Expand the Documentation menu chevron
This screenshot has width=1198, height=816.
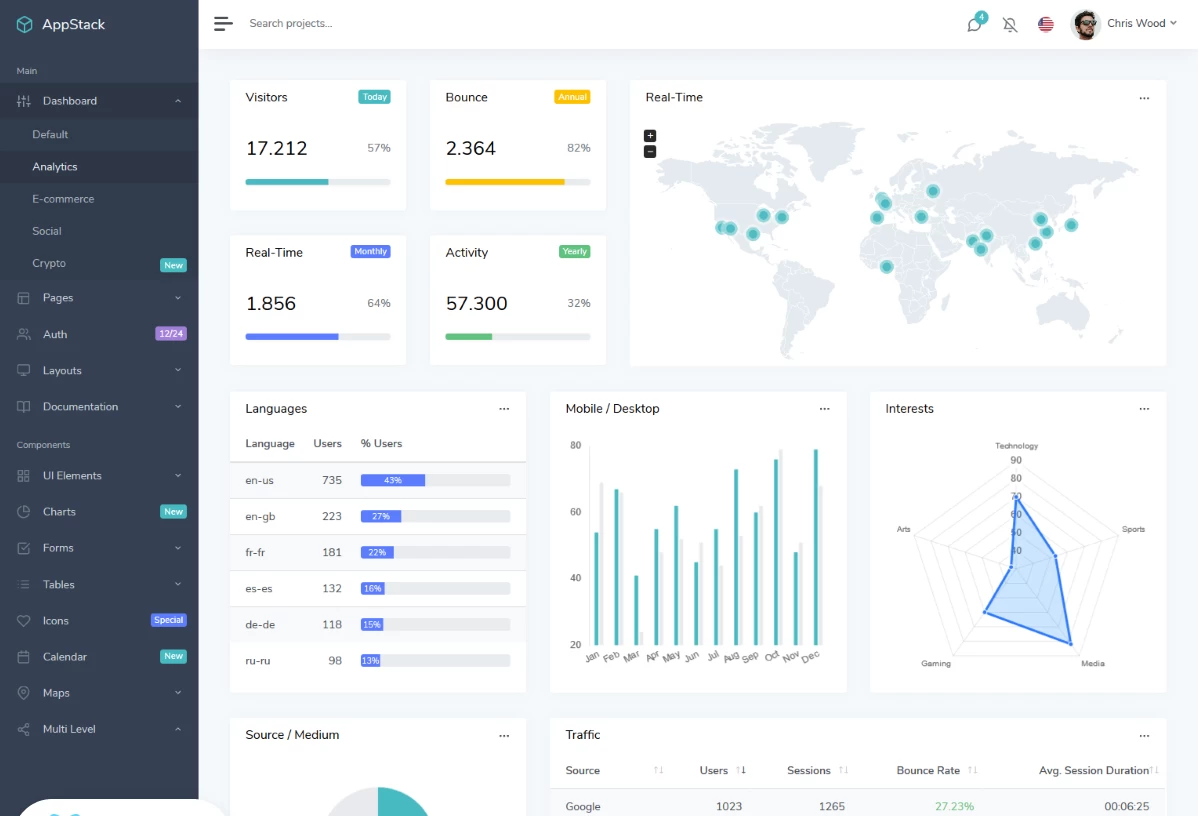pos(178,406)
